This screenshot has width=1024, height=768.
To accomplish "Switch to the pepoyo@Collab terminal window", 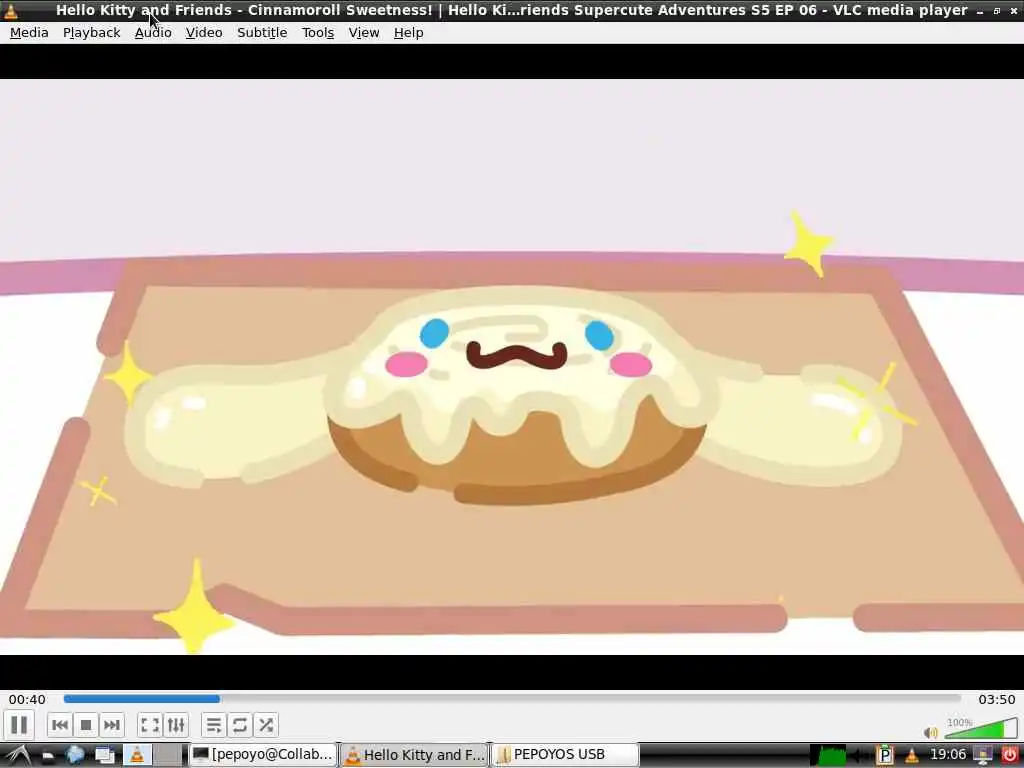I will [263, 755].
